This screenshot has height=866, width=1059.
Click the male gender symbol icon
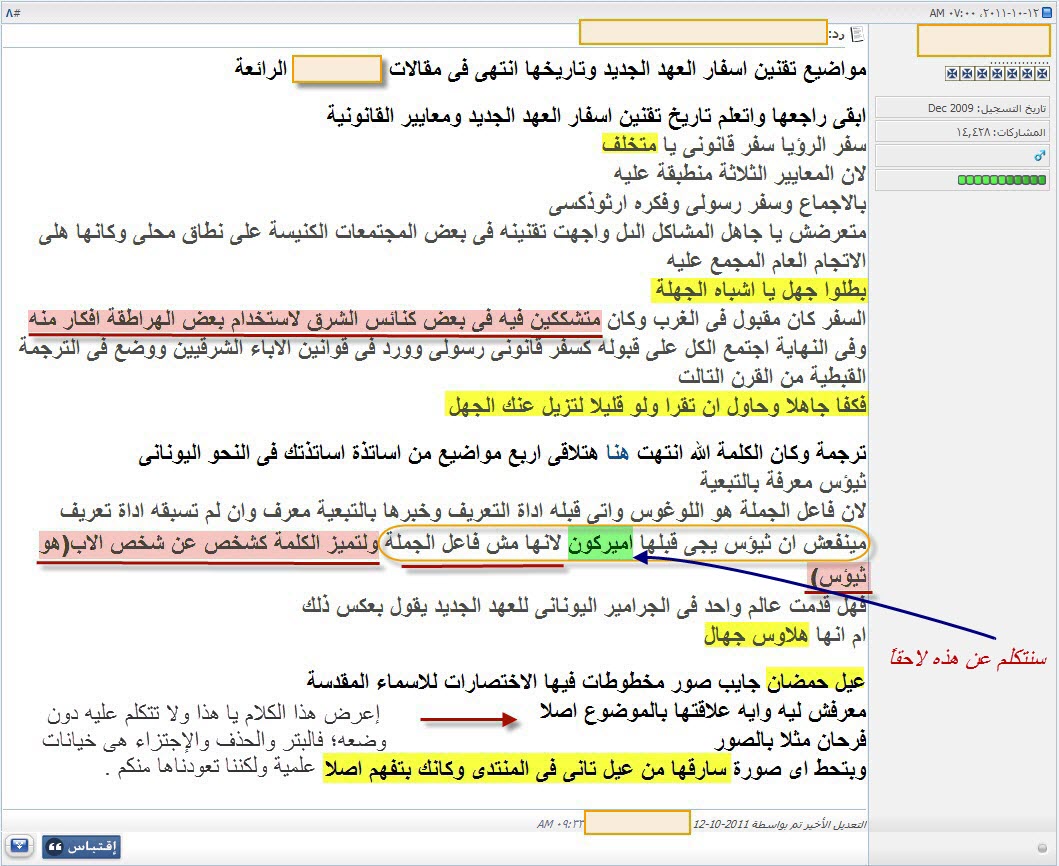(x=1039, y=156)
